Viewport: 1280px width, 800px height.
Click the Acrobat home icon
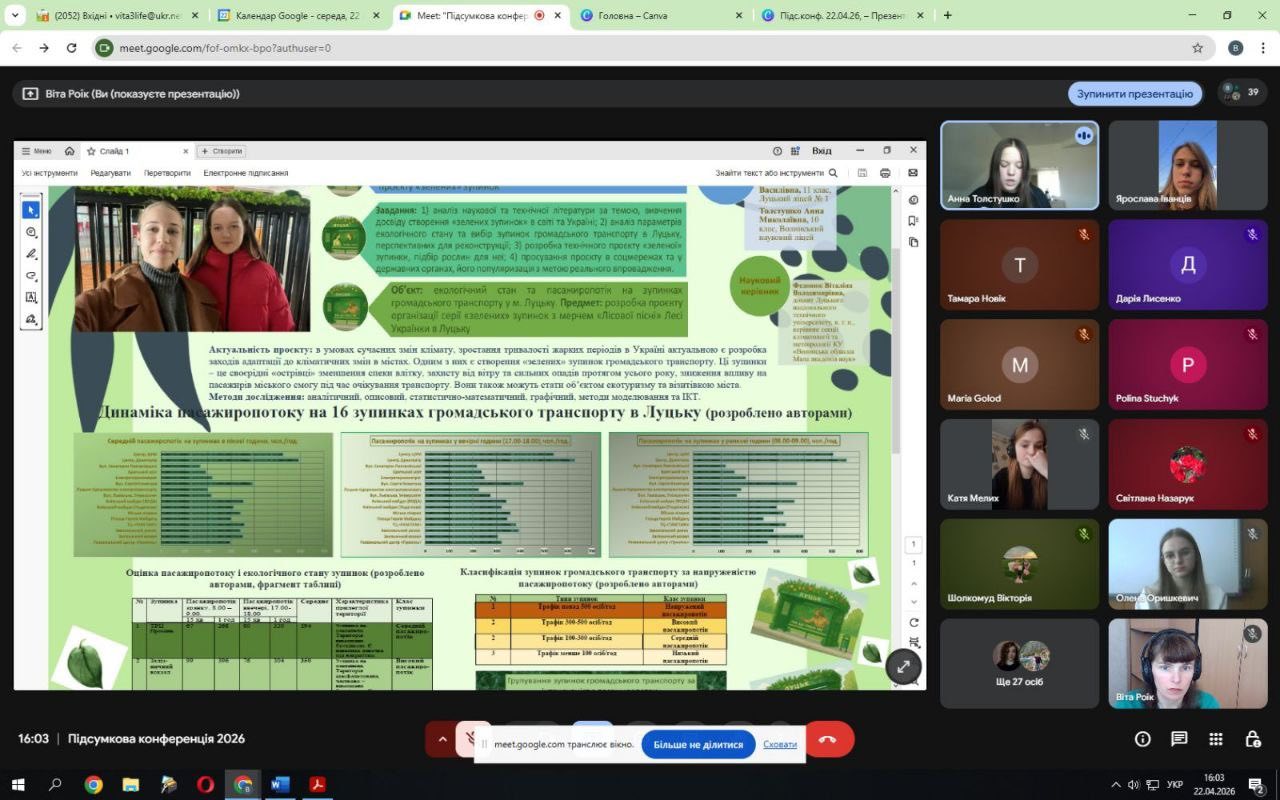pos(69,151)
